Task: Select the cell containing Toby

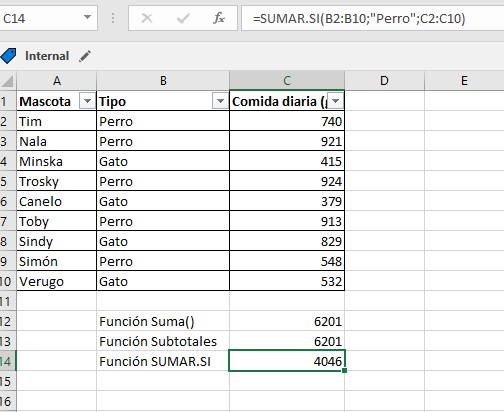Action: click(x=57, y=221)
